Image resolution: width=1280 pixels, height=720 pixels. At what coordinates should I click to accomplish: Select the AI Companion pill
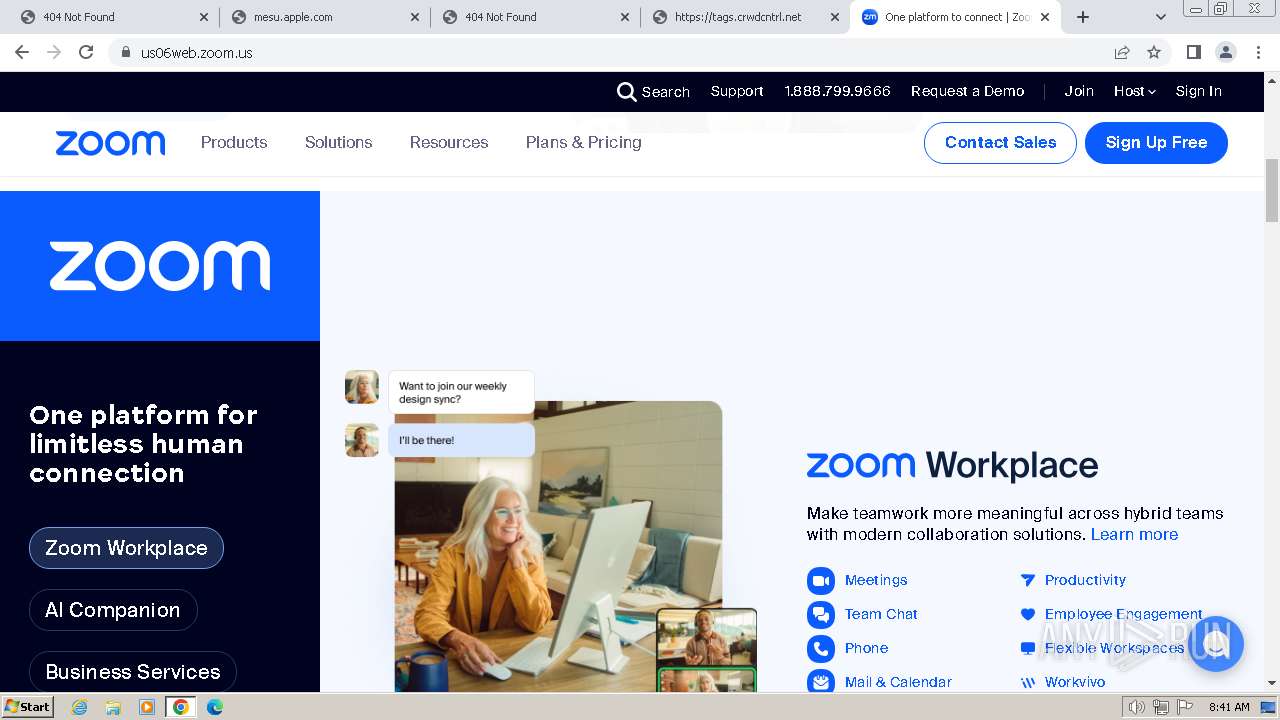click(113, 610)
